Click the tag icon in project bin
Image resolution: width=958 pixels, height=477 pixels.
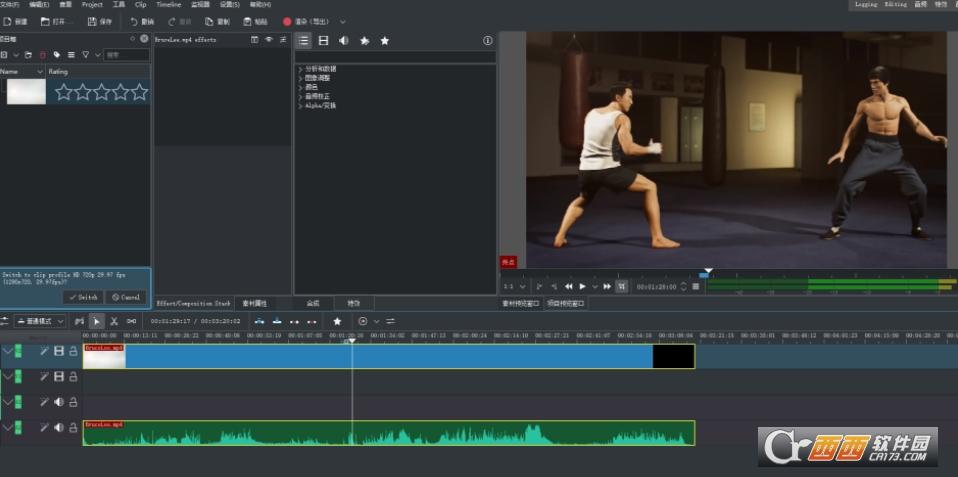[x=57, y=55]
